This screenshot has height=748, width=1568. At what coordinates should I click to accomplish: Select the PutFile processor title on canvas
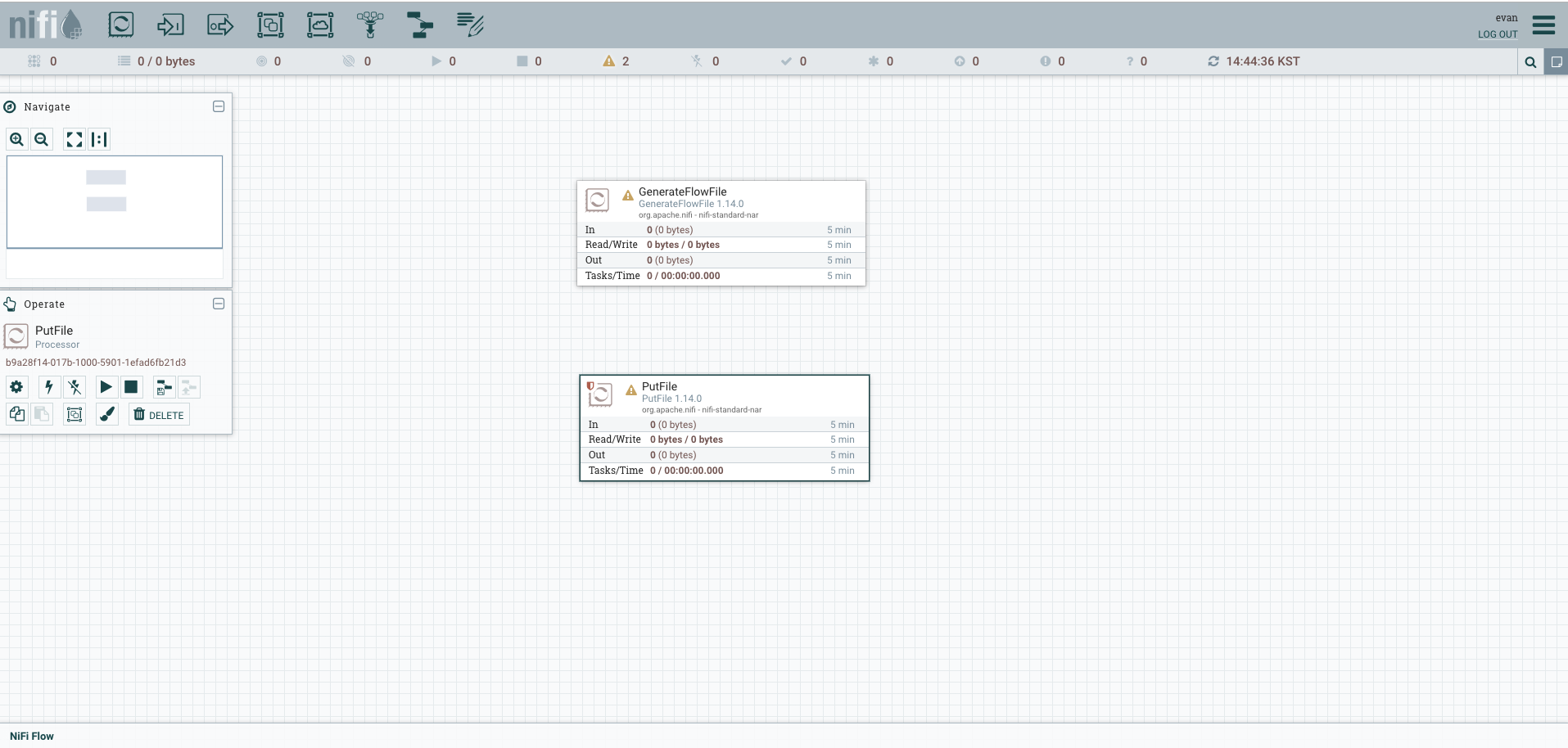(x=659, y=386)
